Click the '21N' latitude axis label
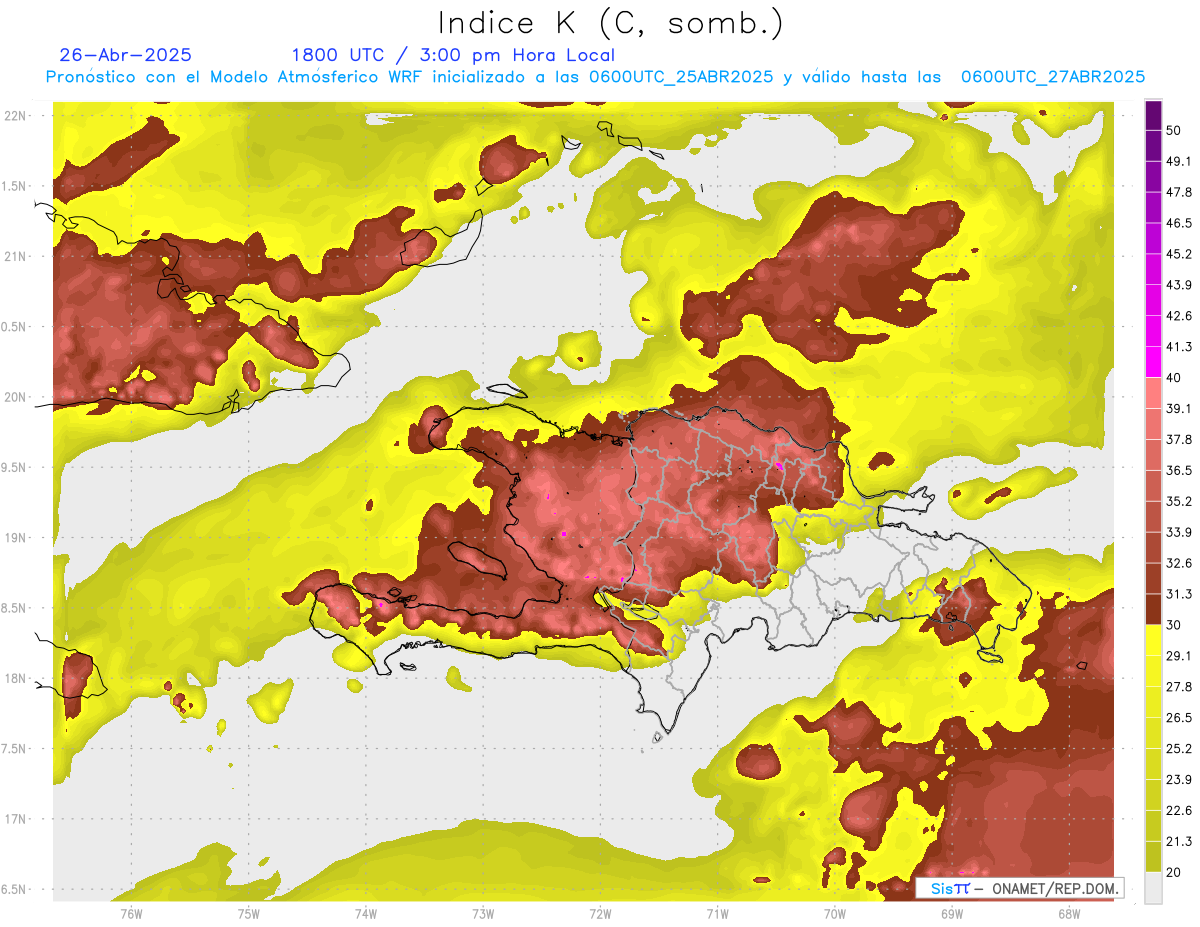1200x927 pixels. pyautogui.click(x=16, y=256)
